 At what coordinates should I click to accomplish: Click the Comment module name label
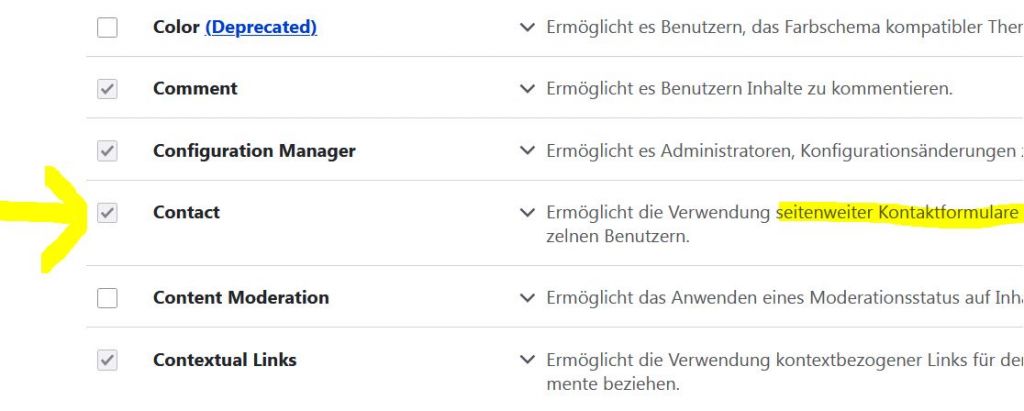[195, 89]
